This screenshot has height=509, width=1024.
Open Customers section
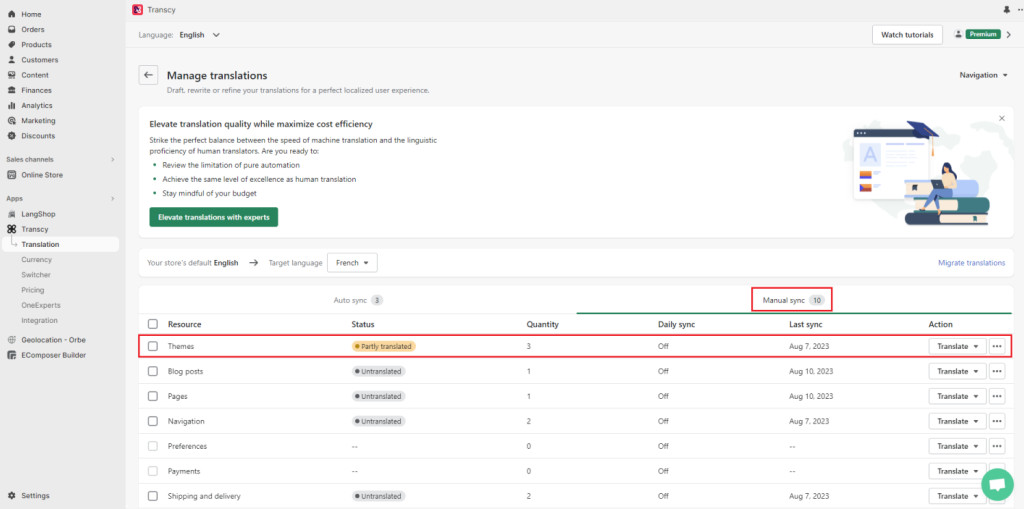click(39, 59)
